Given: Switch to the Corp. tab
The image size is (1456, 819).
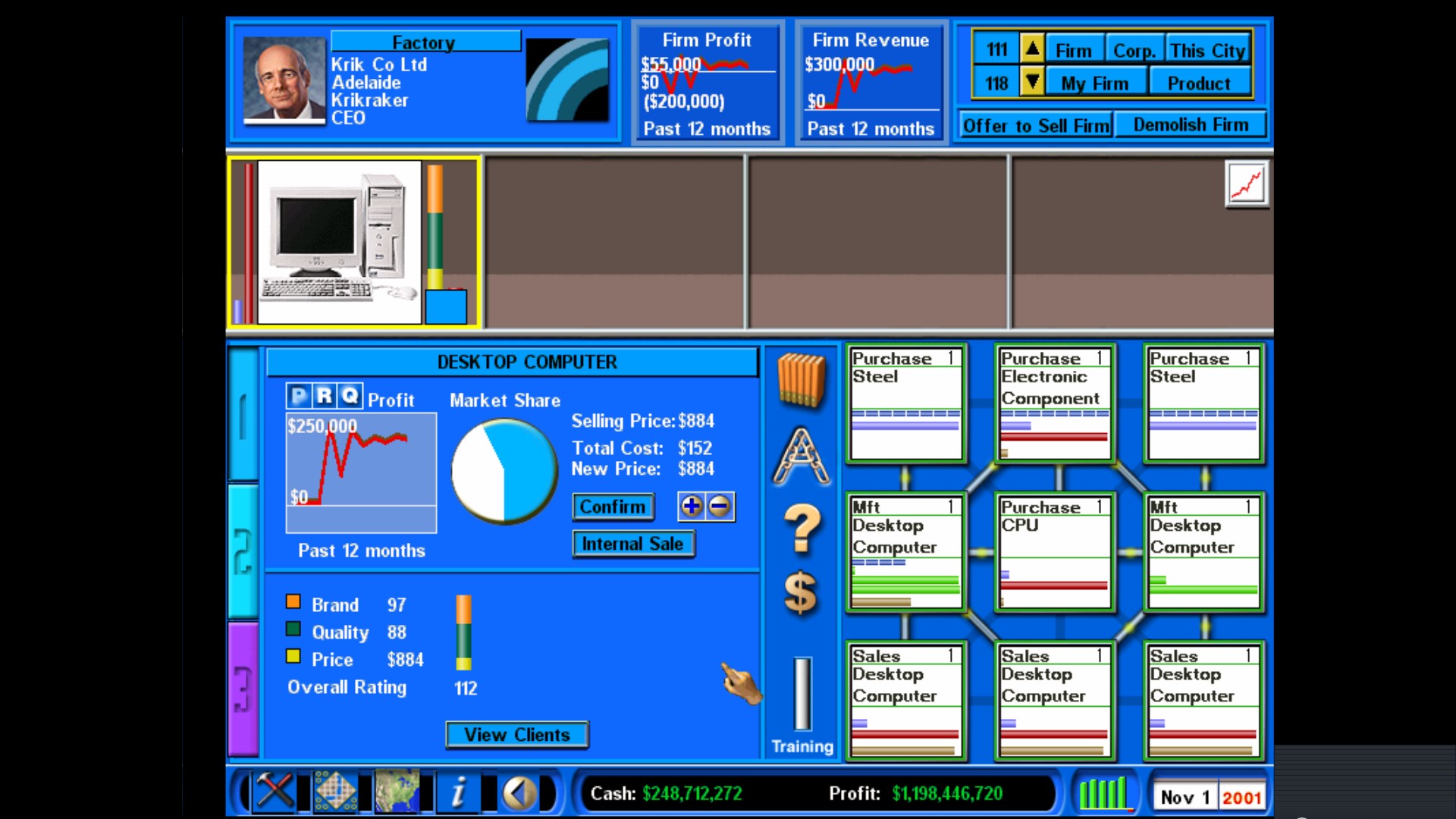Looking at the screenshot, I should (1134, 51).
